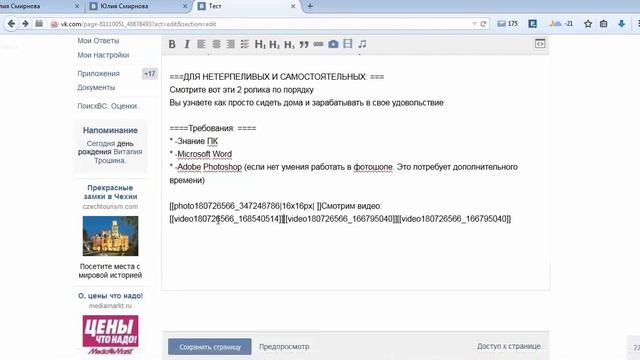Open Прекрасные замки в Чехии ad
The height and width of the screenshot is (360, 640).
(x=110, y=192)
